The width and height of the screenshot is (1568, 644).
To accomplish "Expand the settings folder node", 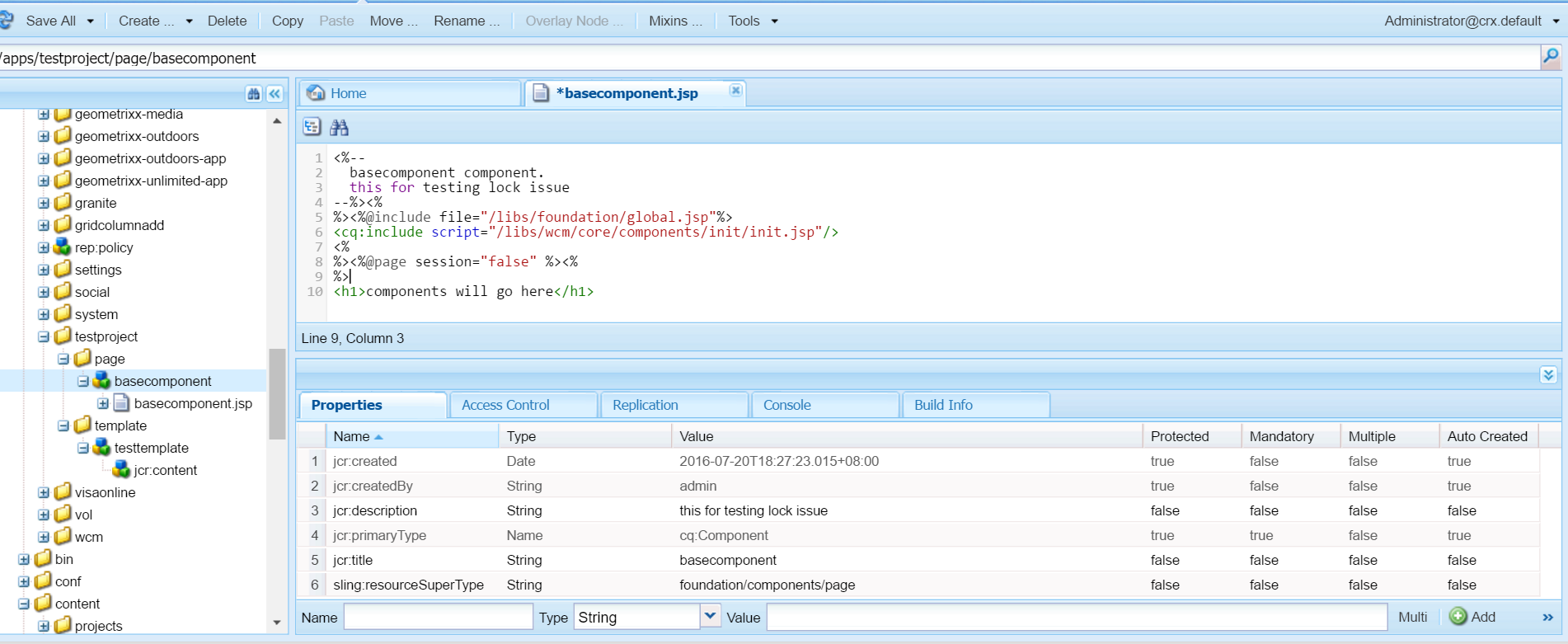I will pyautogui.click(x=44, y=270).
